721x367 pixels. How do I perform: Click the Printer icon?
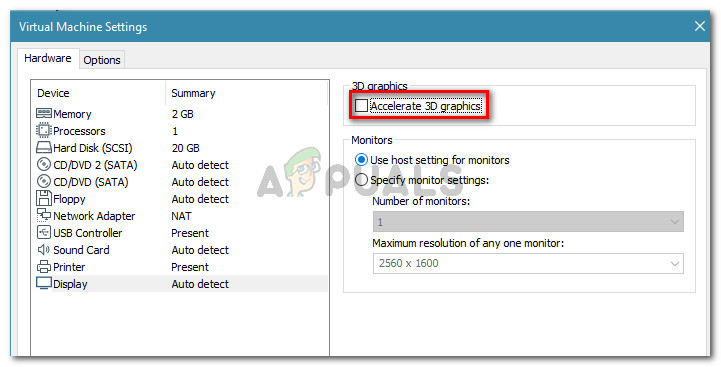pos(44,266)
